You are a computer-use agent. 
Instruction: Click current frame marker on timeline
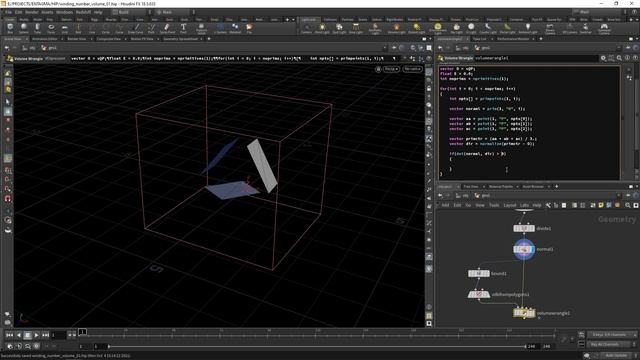[x=82, y=332]
